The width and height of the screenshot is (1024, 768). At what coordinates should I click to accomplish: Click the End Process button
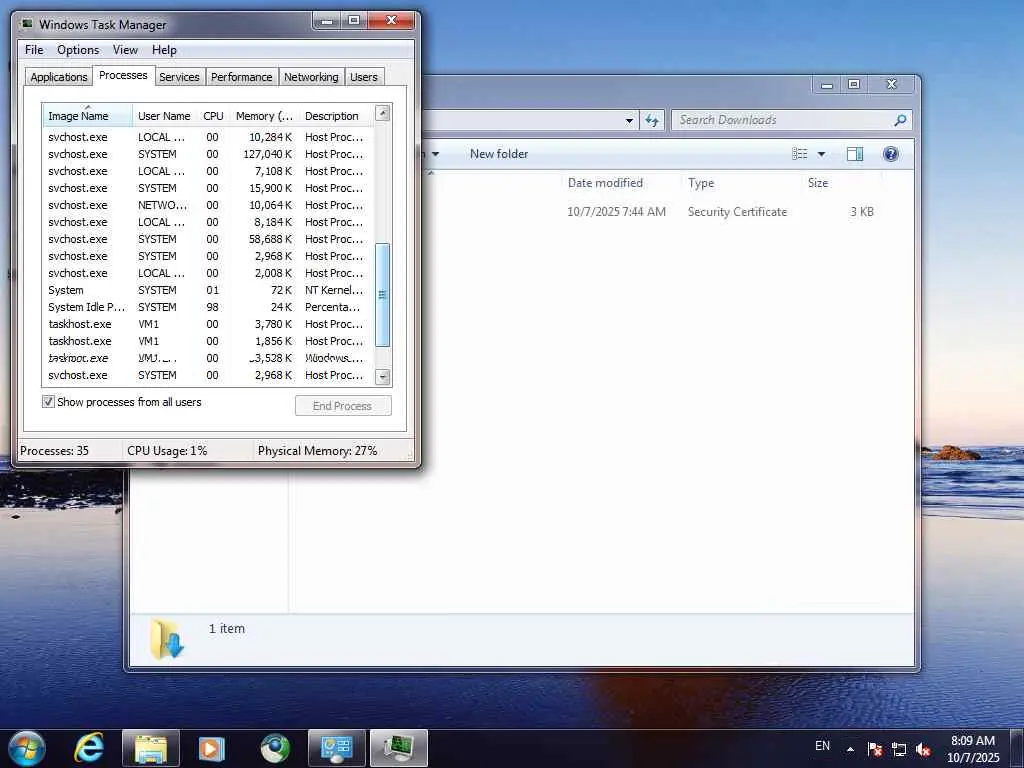pos(343,406)
